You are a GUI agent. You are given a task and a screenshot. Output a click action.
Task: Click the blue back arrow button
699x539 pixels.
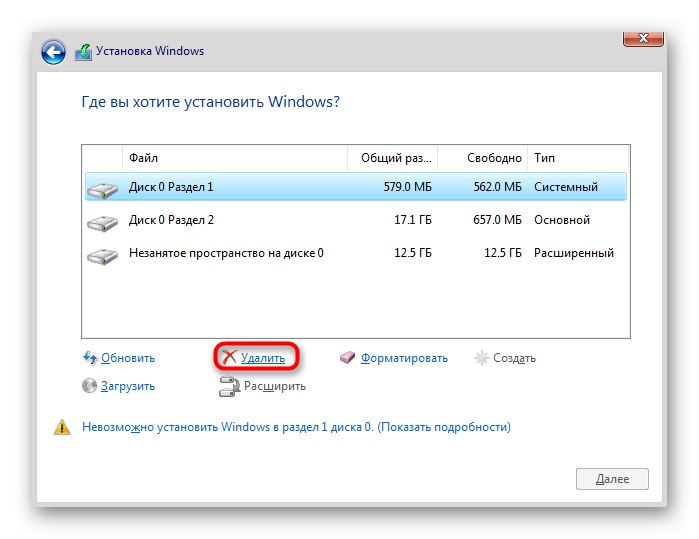coord(53,52)
